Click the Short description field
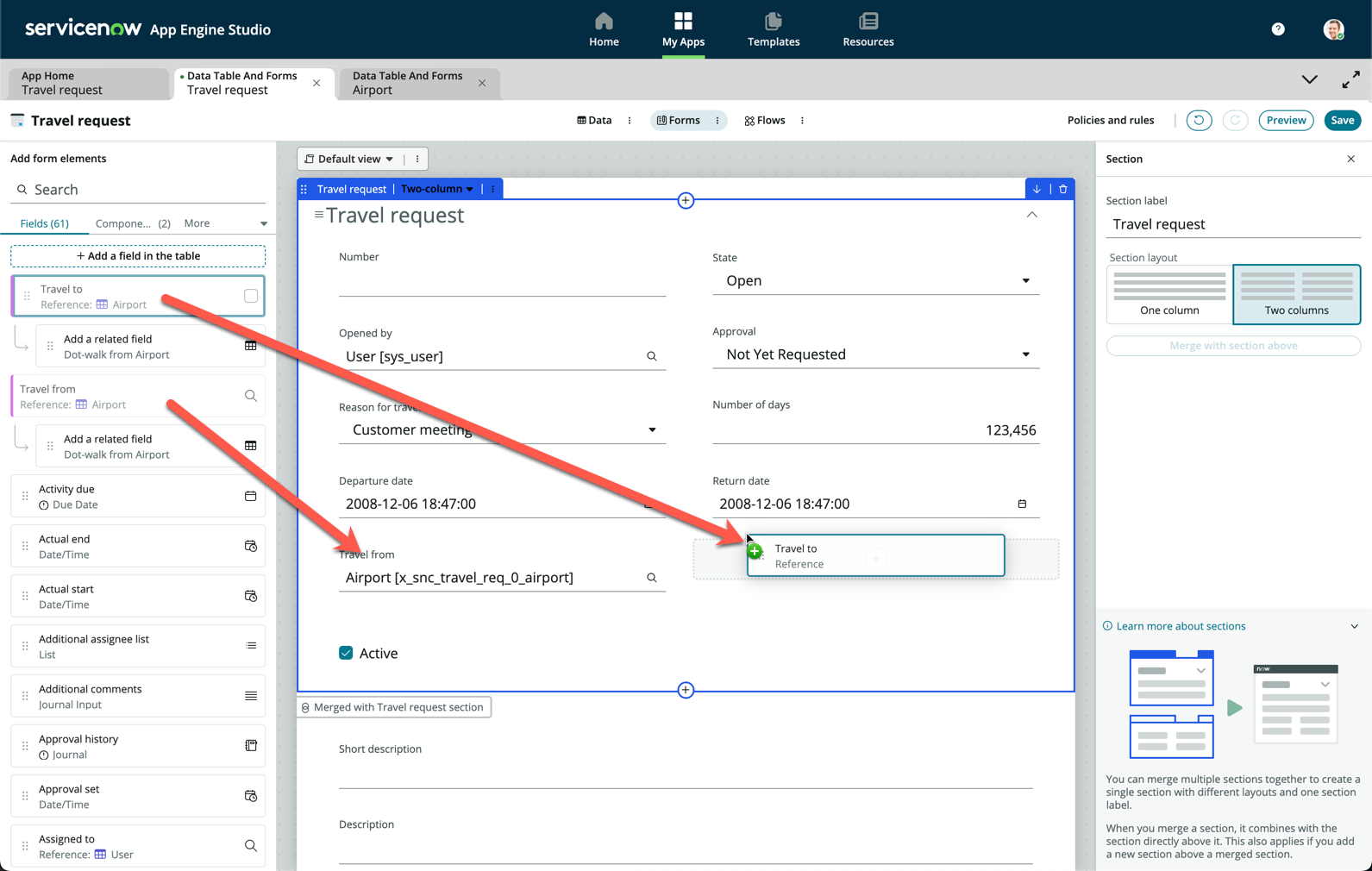 pos(686,775)
